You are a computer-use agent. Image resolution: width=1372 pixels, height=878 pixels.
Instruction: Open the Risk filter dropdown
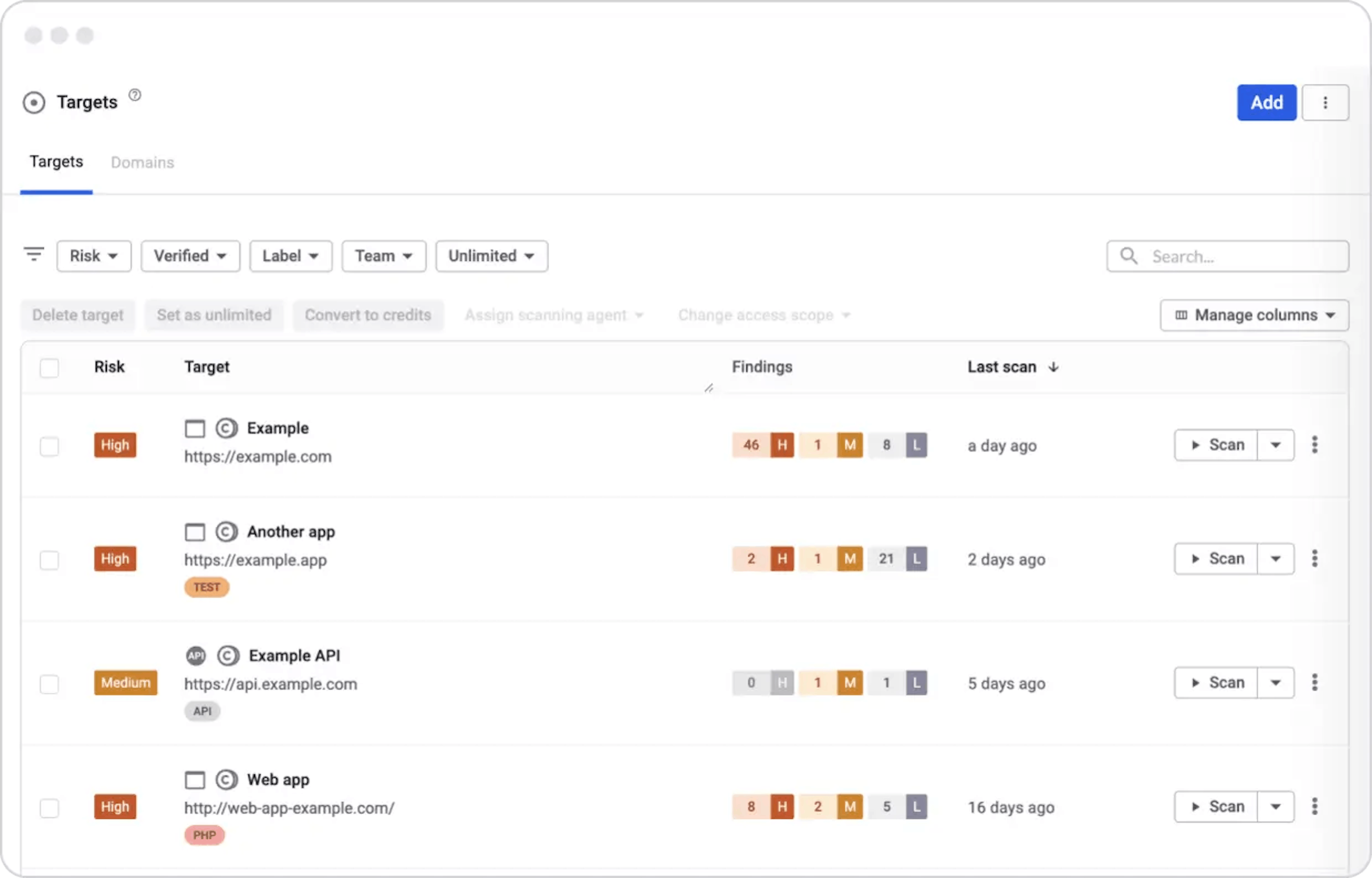[94, 256]
